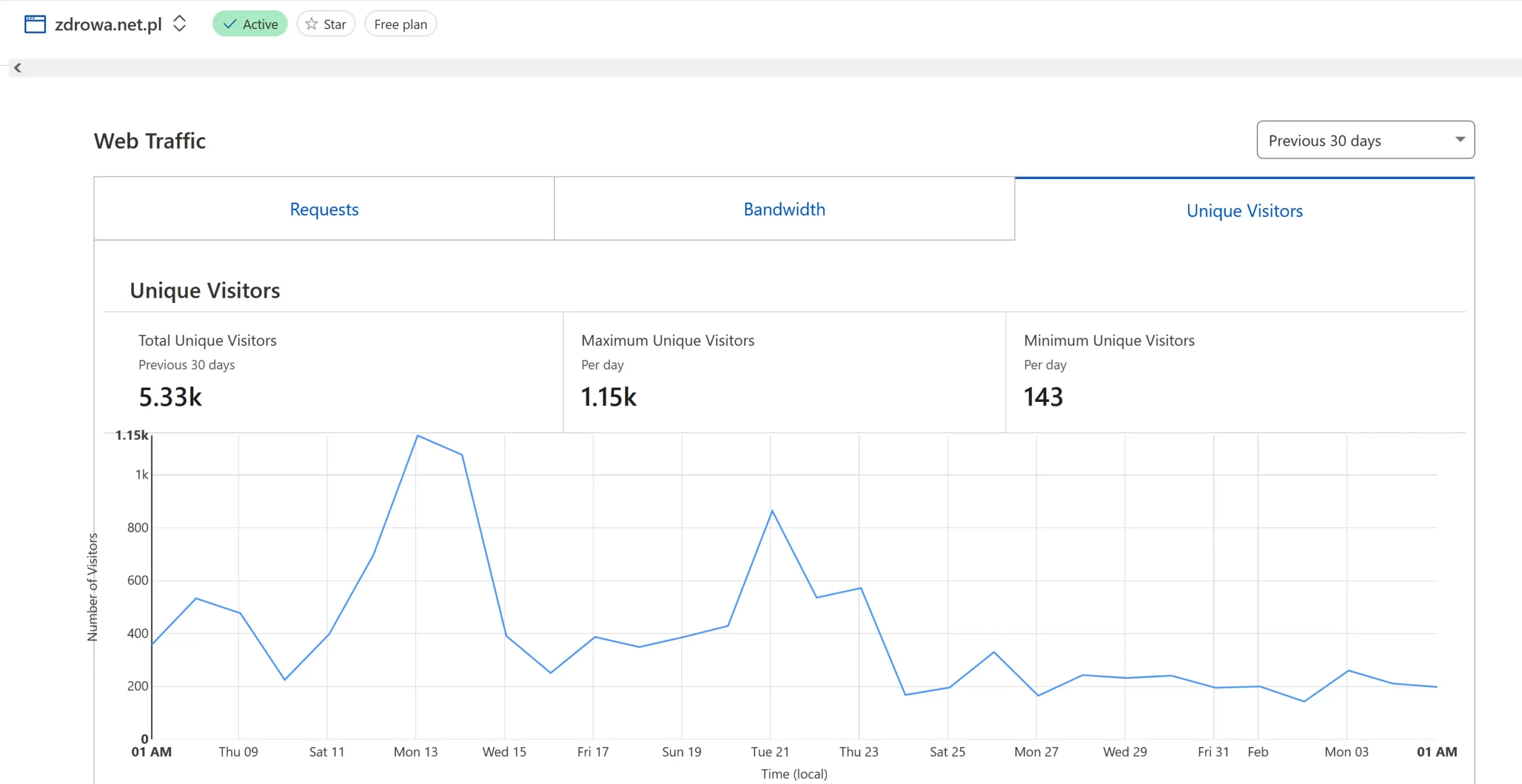Collapse sidebar with the left arrow

(18, 68)
